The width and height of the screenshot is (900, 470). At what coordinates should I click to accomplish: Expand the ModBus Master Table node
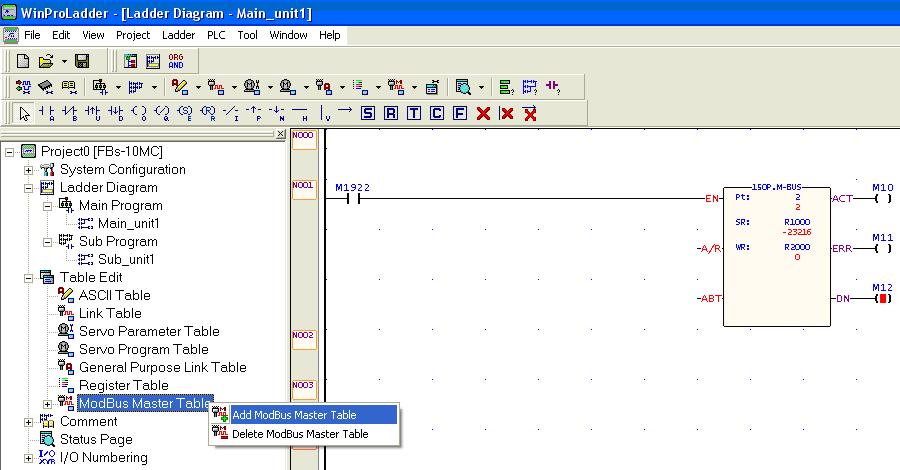pyautogui.click(x=48, y=405)
